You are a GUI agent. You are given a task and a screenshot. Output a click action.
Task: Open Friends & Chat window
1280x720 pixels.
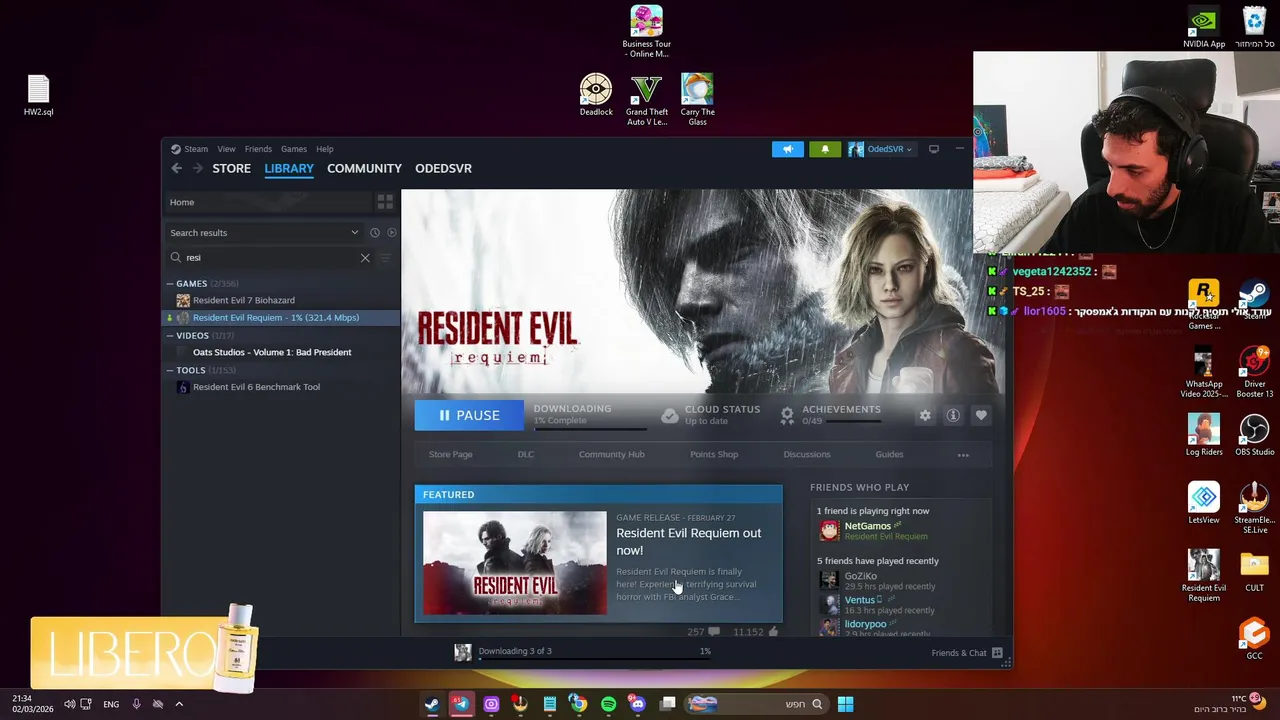pos(967,653)
